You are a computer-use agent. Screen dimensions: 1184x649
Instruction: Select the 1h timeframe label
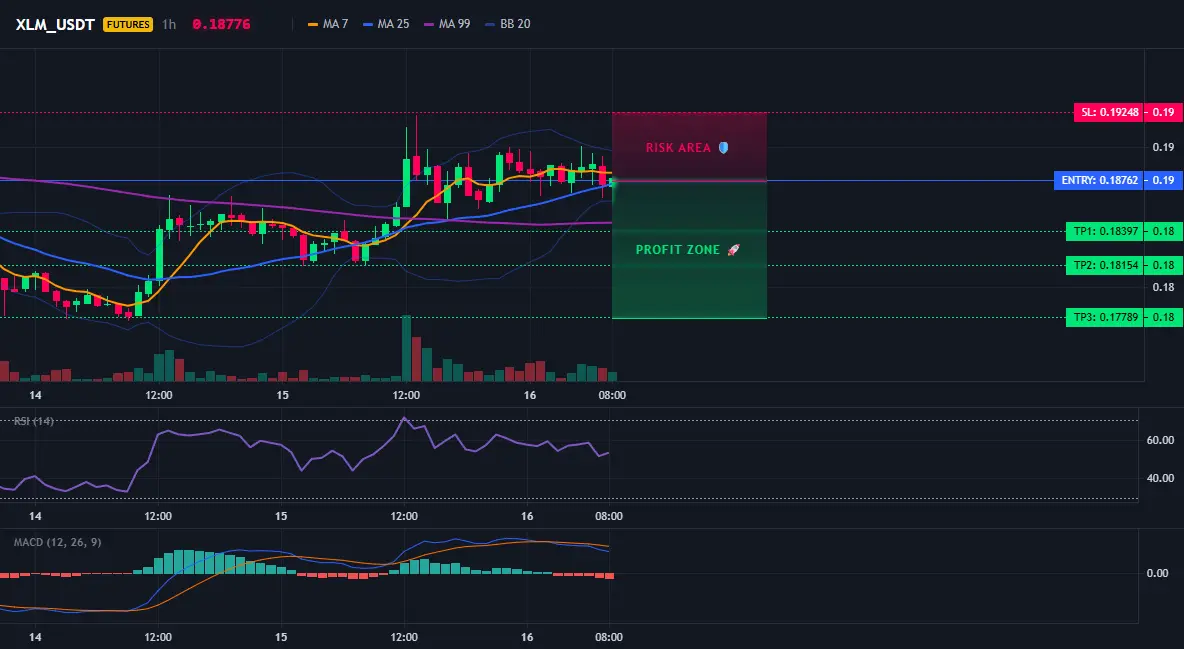click(169, 24)
